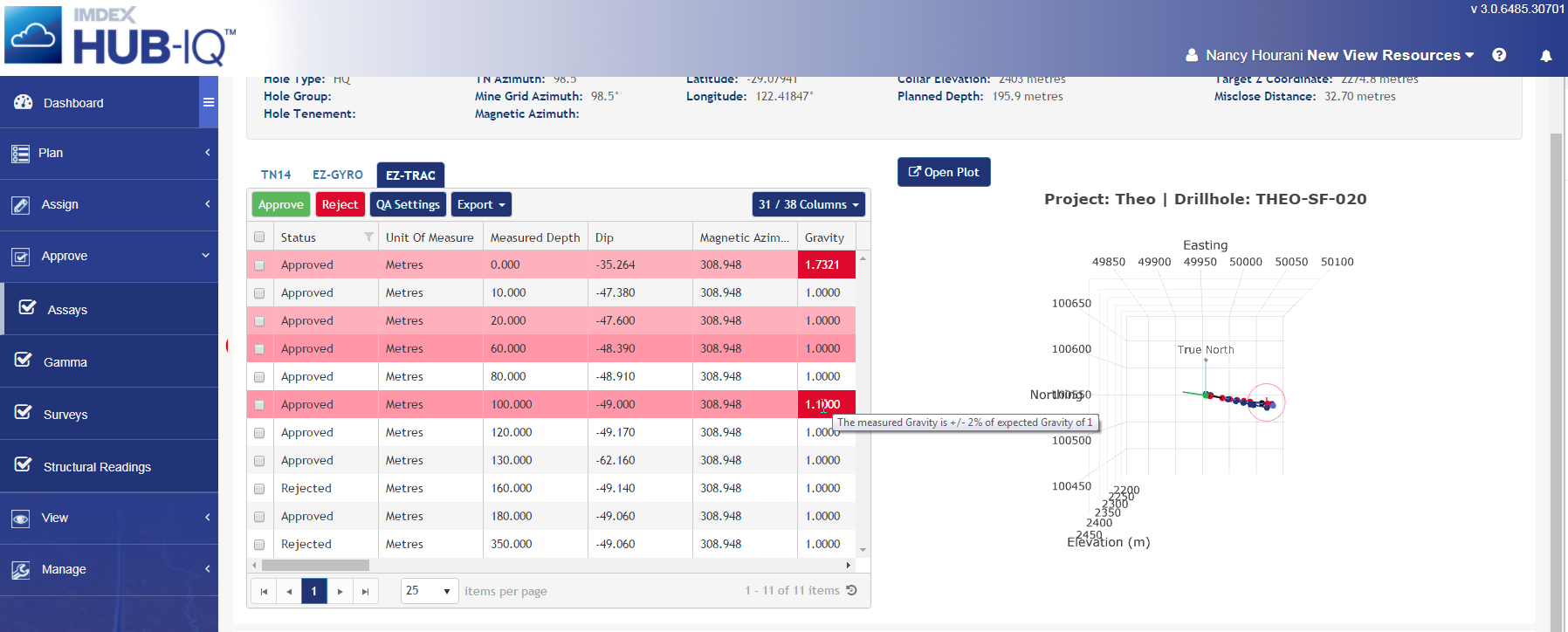Tick checkbox for depth 160.000 row
The image size is (1568, 632).
[x=259, y=489]
